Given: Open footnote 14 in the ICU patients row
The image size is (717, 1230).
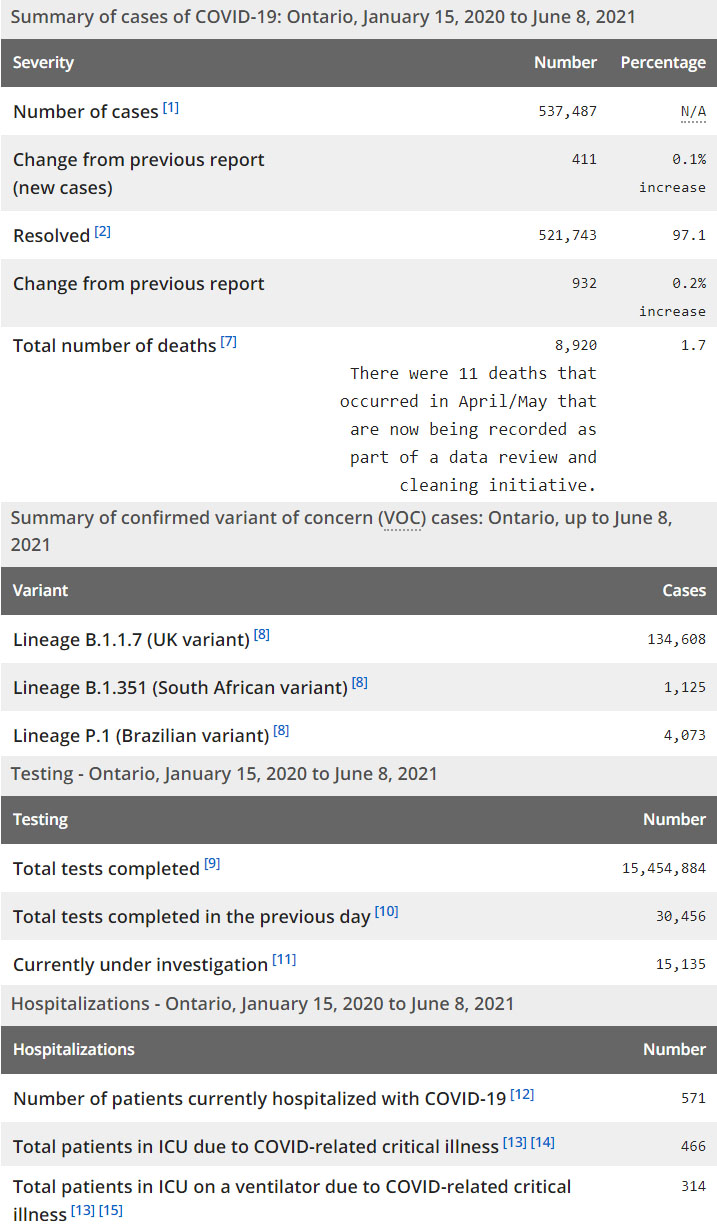Looking at the screenshot, I should [543, 1143].
